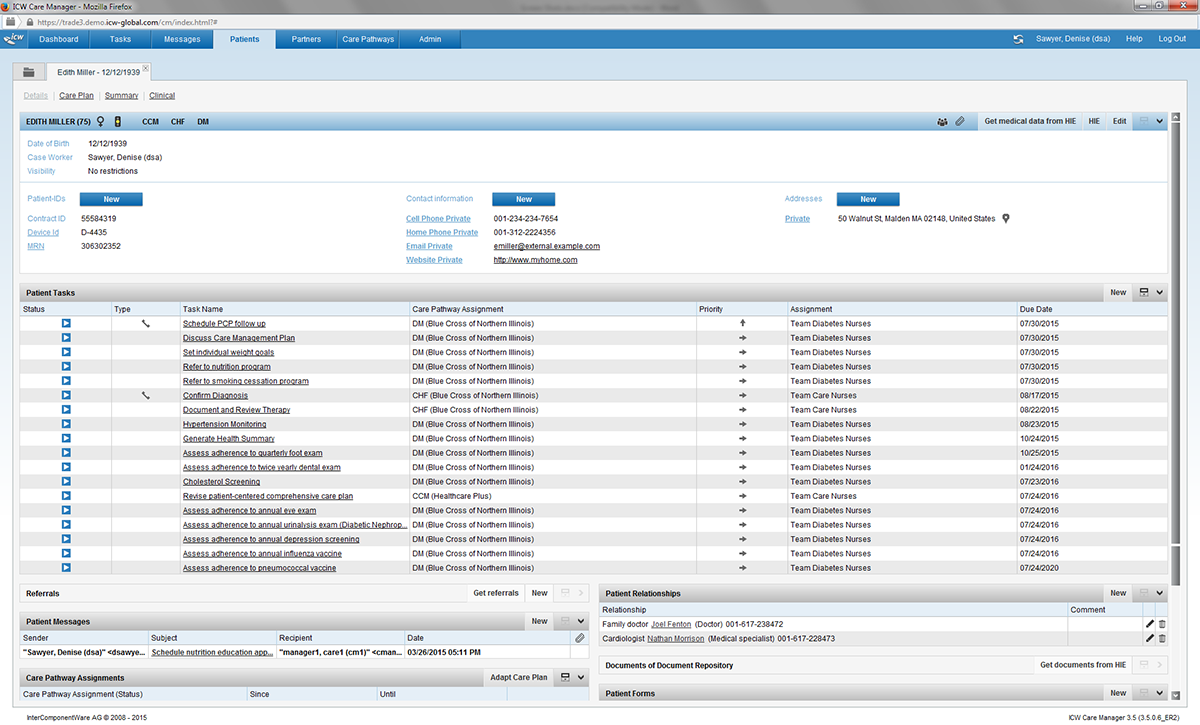The height and width of the screenshot is (725, 1200).
Task: Click phone type icon in Confirm Diagnosis row
Action: (x=146, y=396)
